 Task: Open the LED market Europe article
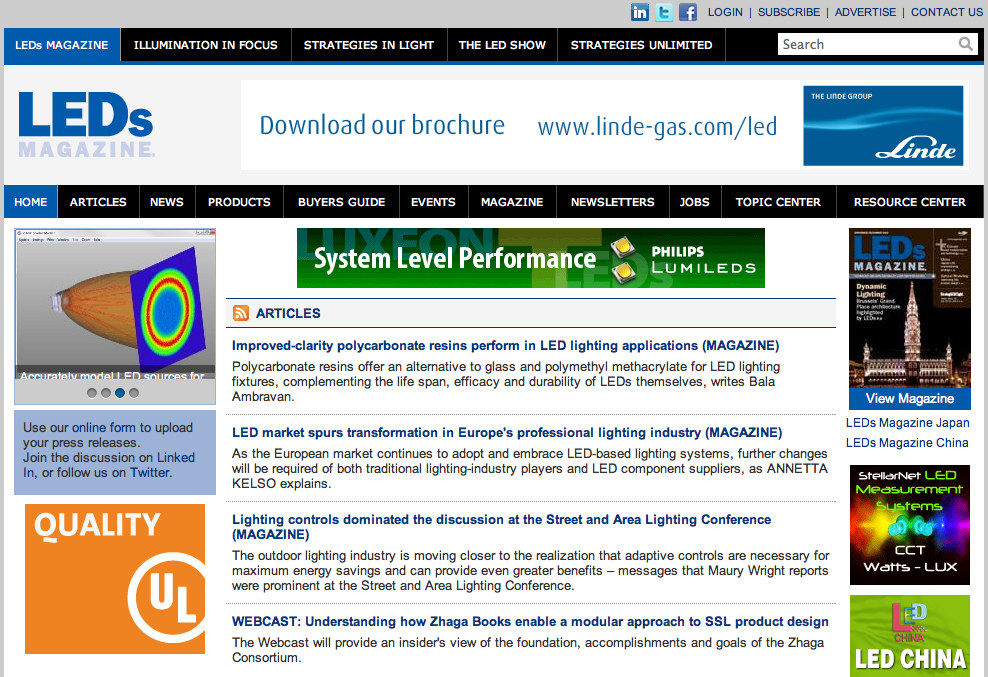(507, 432)
